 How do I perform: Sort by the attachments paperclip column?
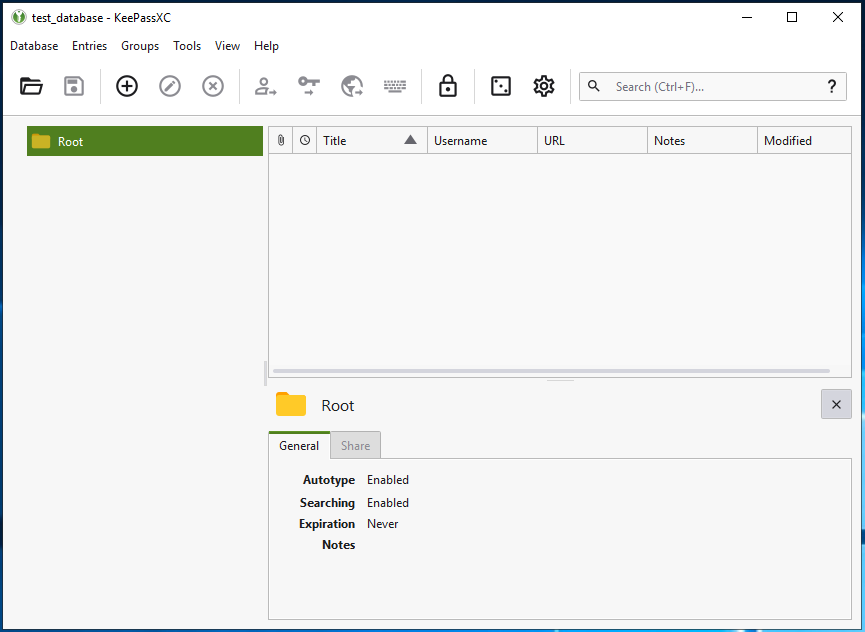[x=281, y=140]
